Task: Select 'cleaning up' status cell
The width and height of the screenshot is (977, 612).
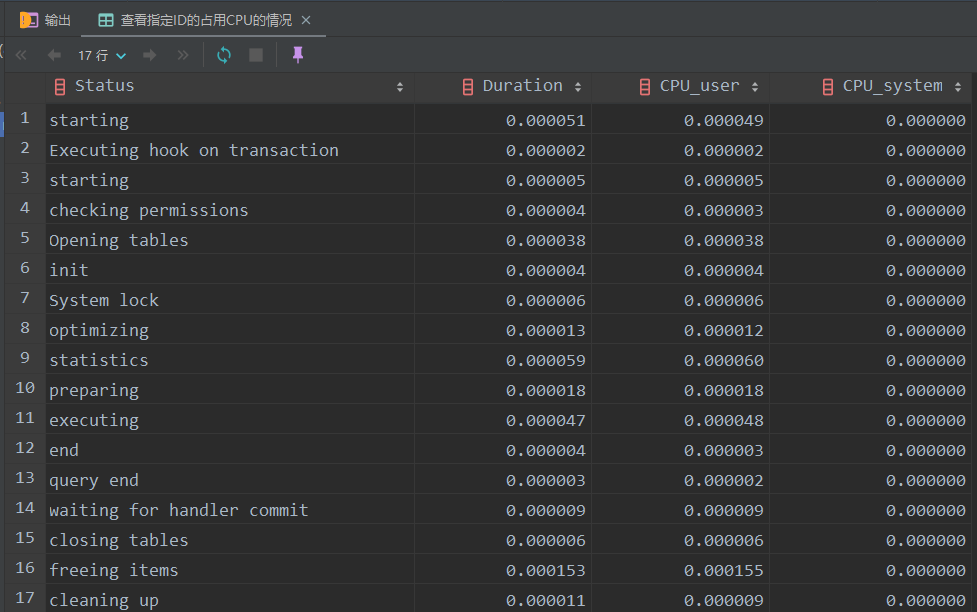Action: coord(230,600)
